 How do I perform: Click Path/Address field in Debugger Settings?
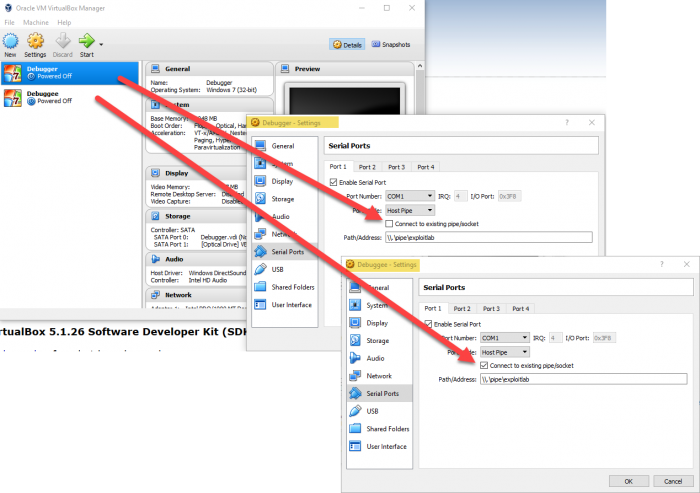(489, 238)
